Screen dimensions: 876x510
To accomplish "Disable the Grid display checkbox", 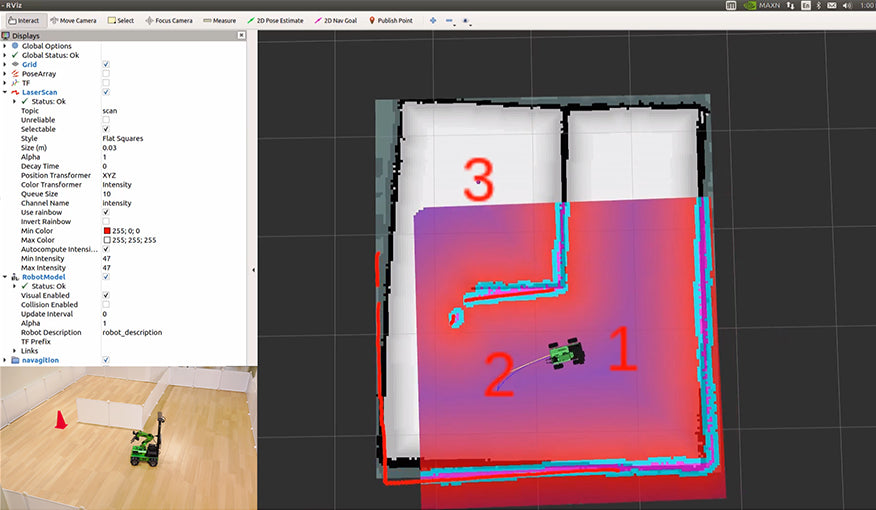I will coord(106,64).
